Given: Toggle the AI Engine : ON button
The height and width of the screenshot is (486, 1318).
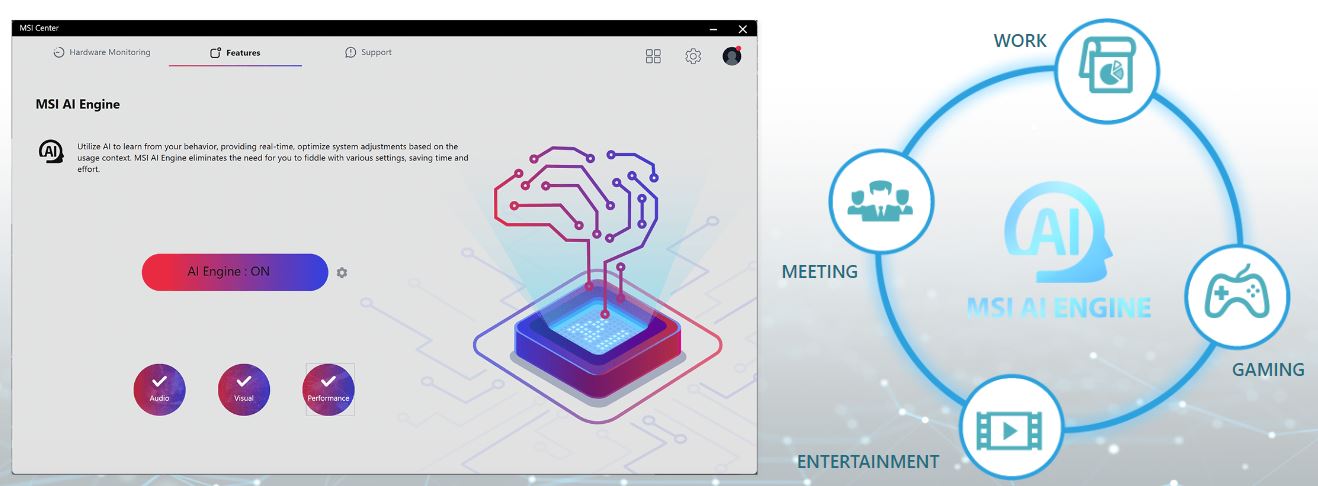Looking at the screenshot, I should point(235,272).
